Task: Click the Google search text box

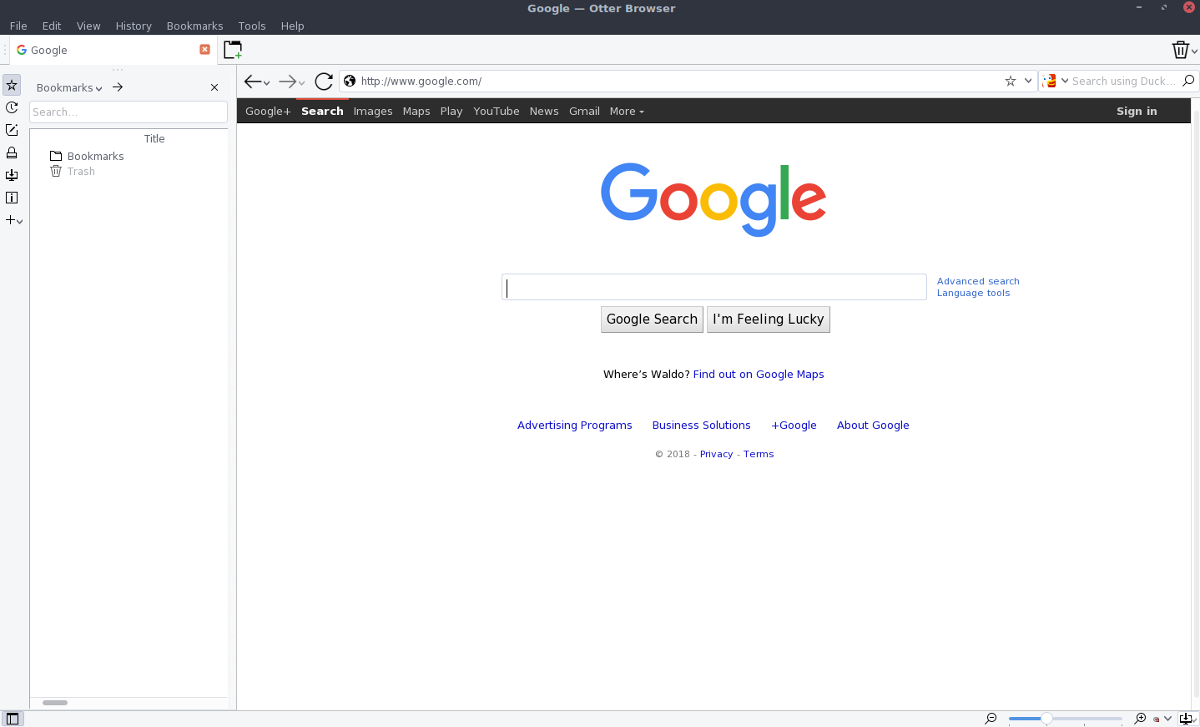Action: (714, 287)
